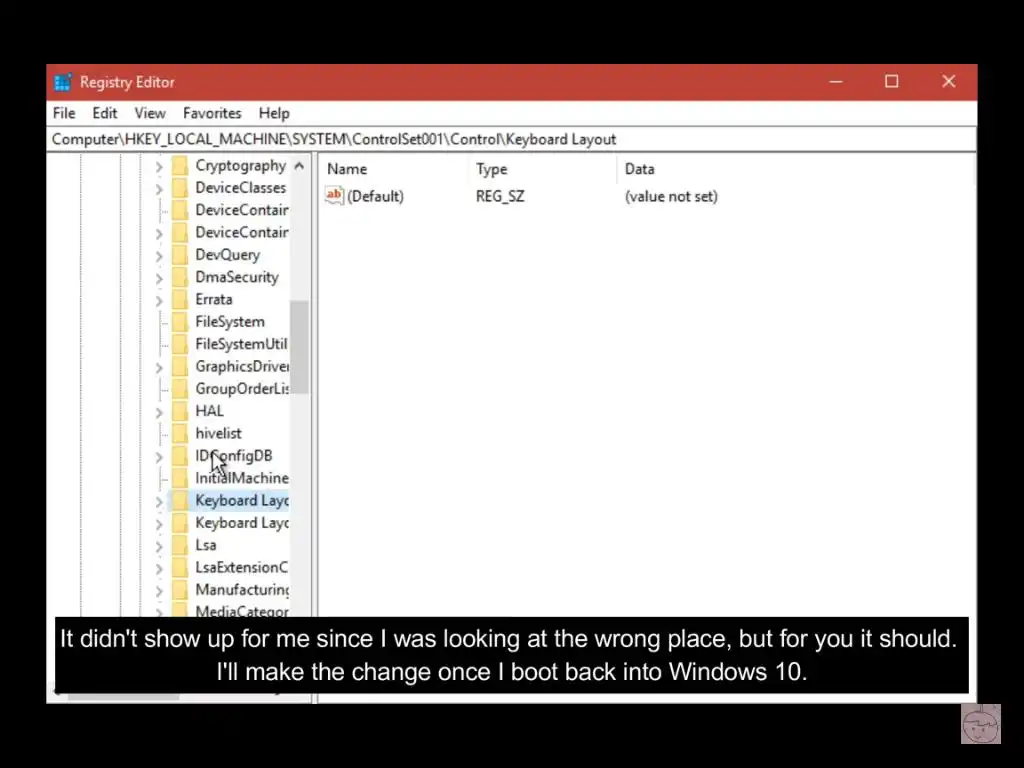The image size is (1024, 768).
Task: Expand the DevQuery key
Action: tap(159, 256)
